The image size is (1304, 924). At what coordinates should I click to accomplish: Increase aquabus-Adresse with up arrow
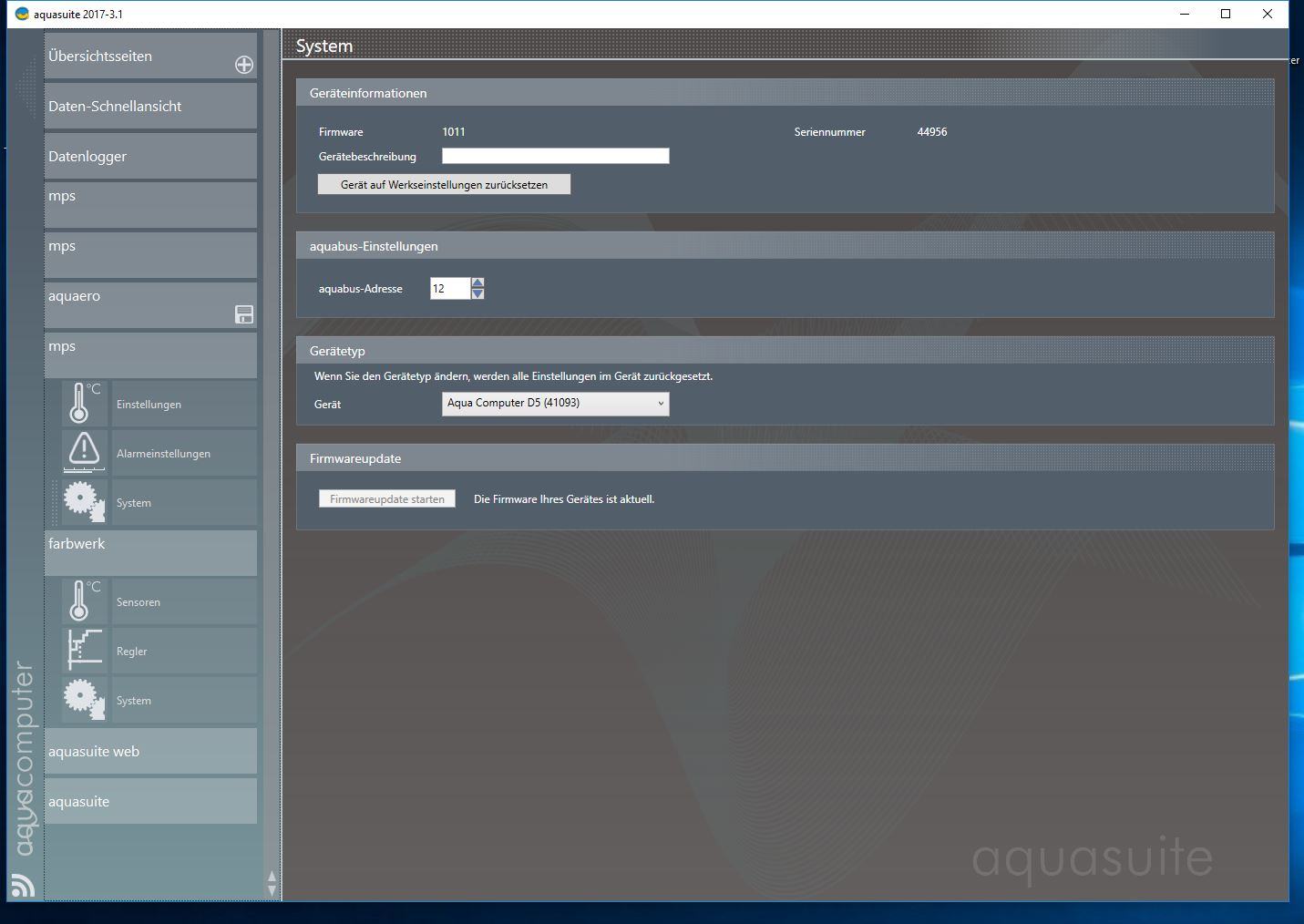477,282
